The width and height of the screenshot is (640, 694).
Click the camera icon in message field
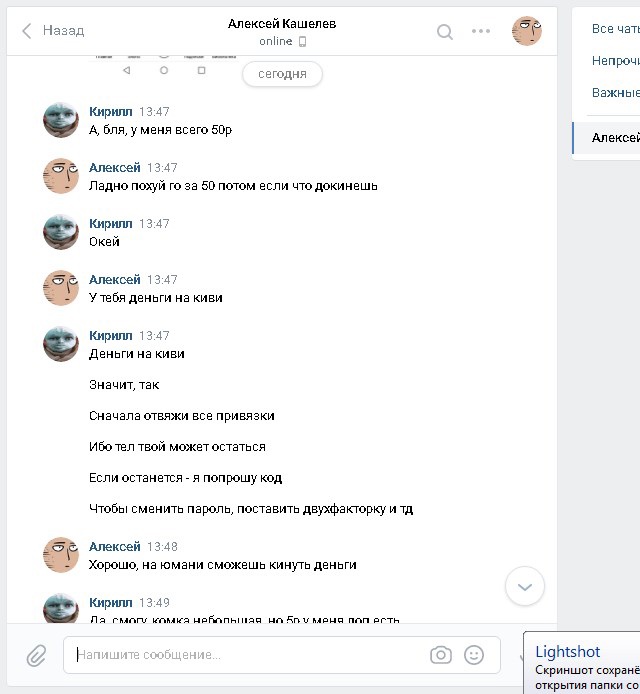(441, 655)
